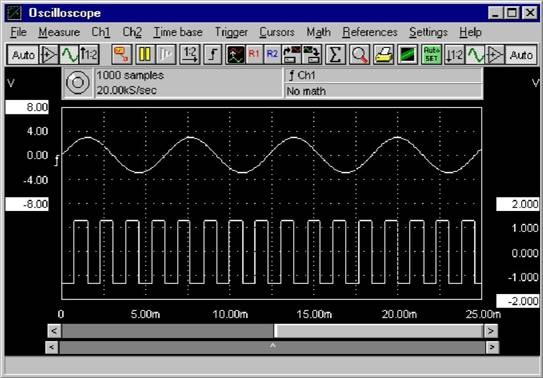The image size is (543, 378).
Task: Click the Oscilloscope title bar icon
Action: click(x=15, y=13)
